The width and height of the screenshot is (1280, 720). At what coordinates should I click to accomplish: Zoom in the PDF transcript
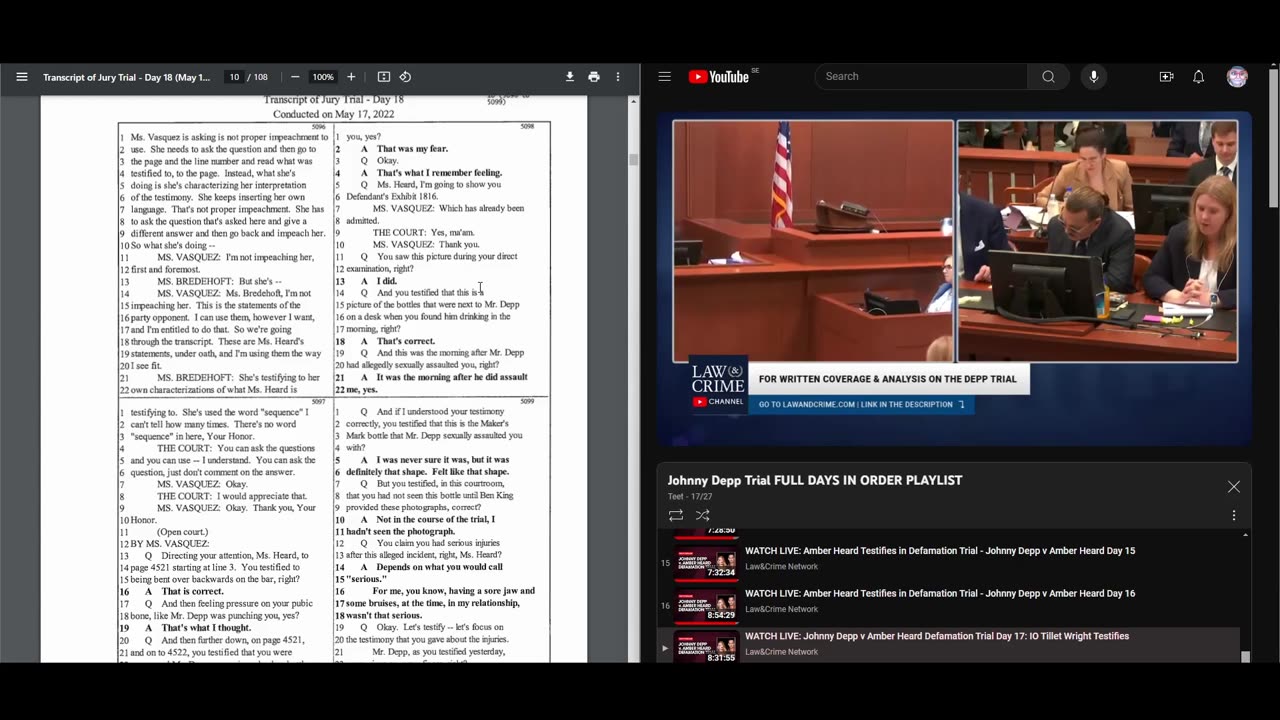tap(351, 77)
